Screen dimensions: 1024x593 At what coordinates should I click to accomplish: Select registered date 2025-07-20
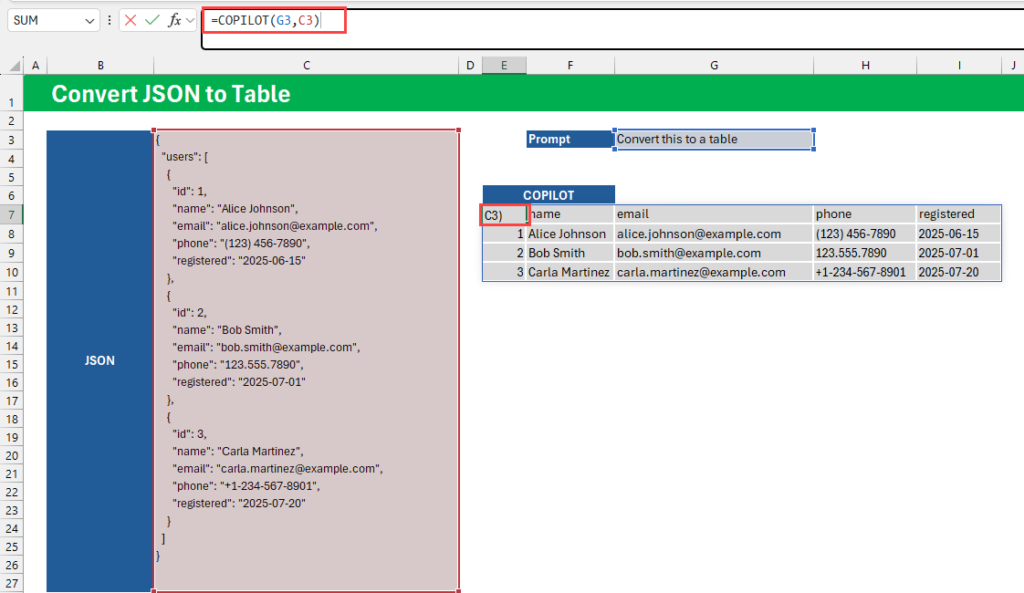pos(959,272)
